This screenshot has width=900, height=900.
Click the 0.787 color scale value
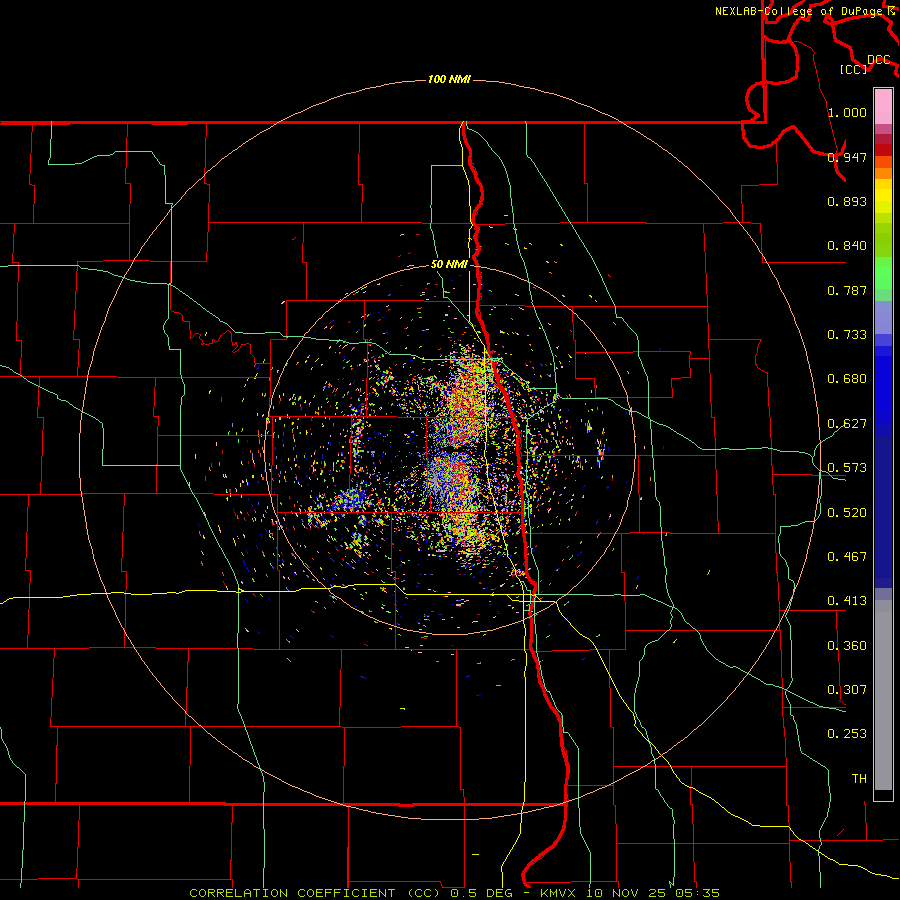(x=847, y=290)
